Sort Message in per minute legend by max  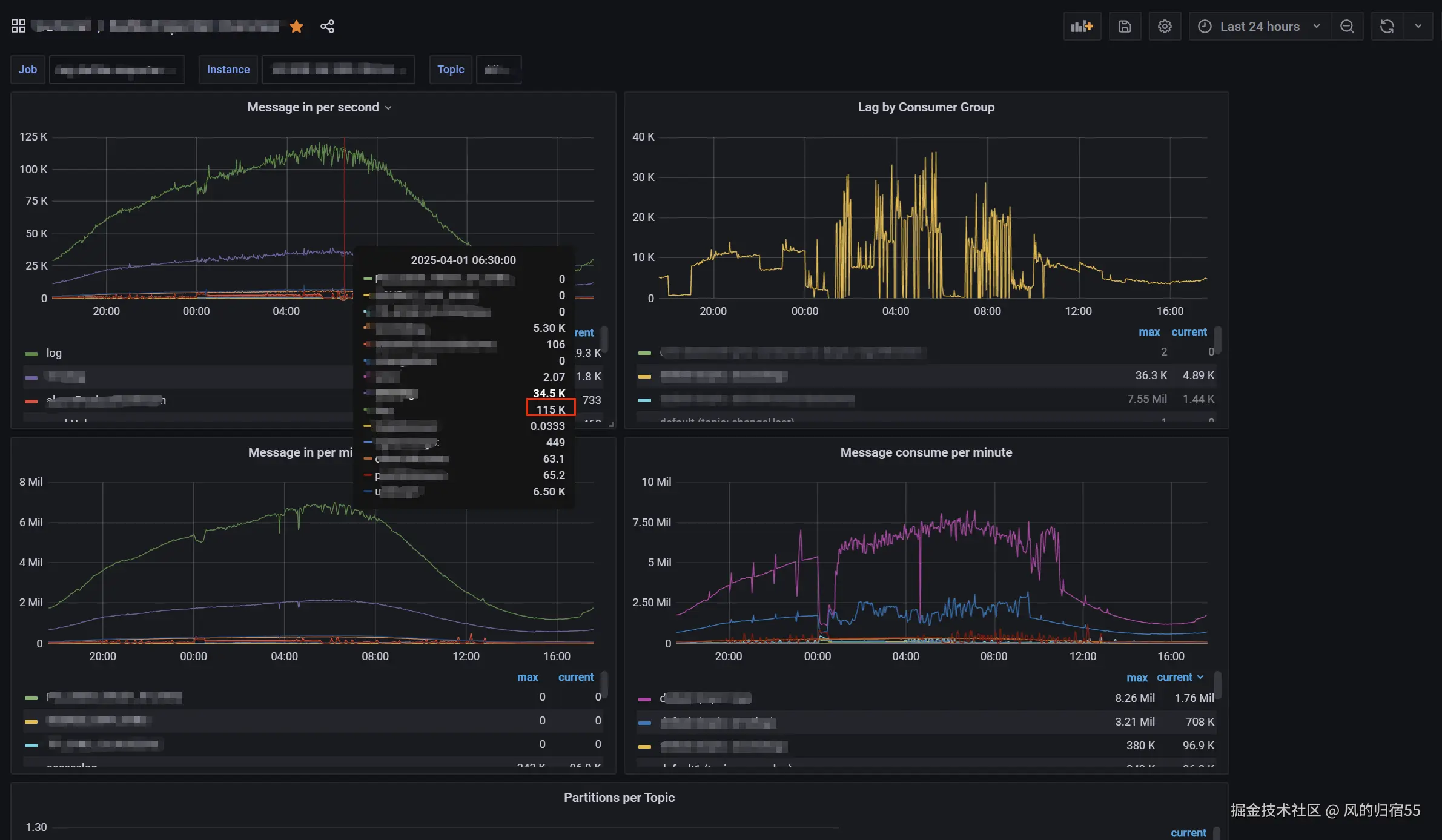pos(528,677)
